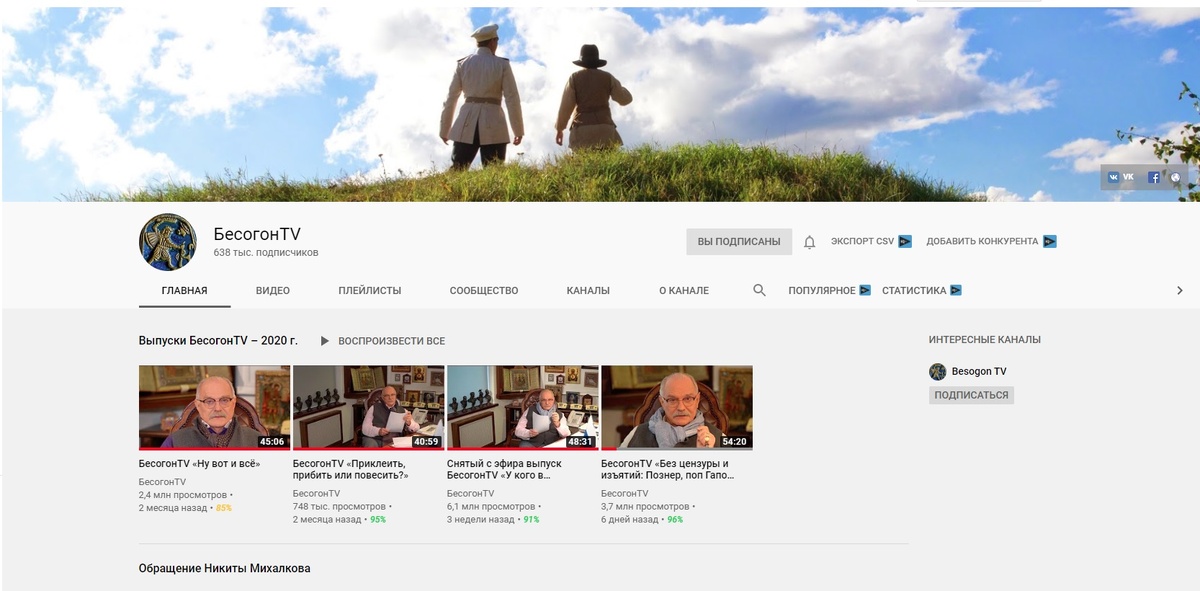Click БесогонTV under the 3,7 млн просмотров video
The width and height of the screenshot is (1200, 591).
[624, 494]
